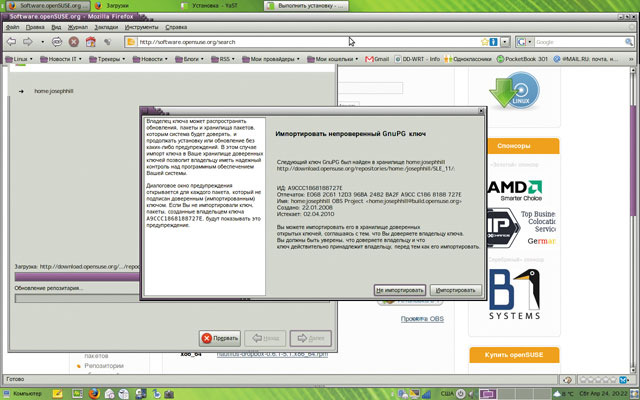Go to Firefox home page icon
This screenshot has height=400, width=640.
[x=90, y=42]
